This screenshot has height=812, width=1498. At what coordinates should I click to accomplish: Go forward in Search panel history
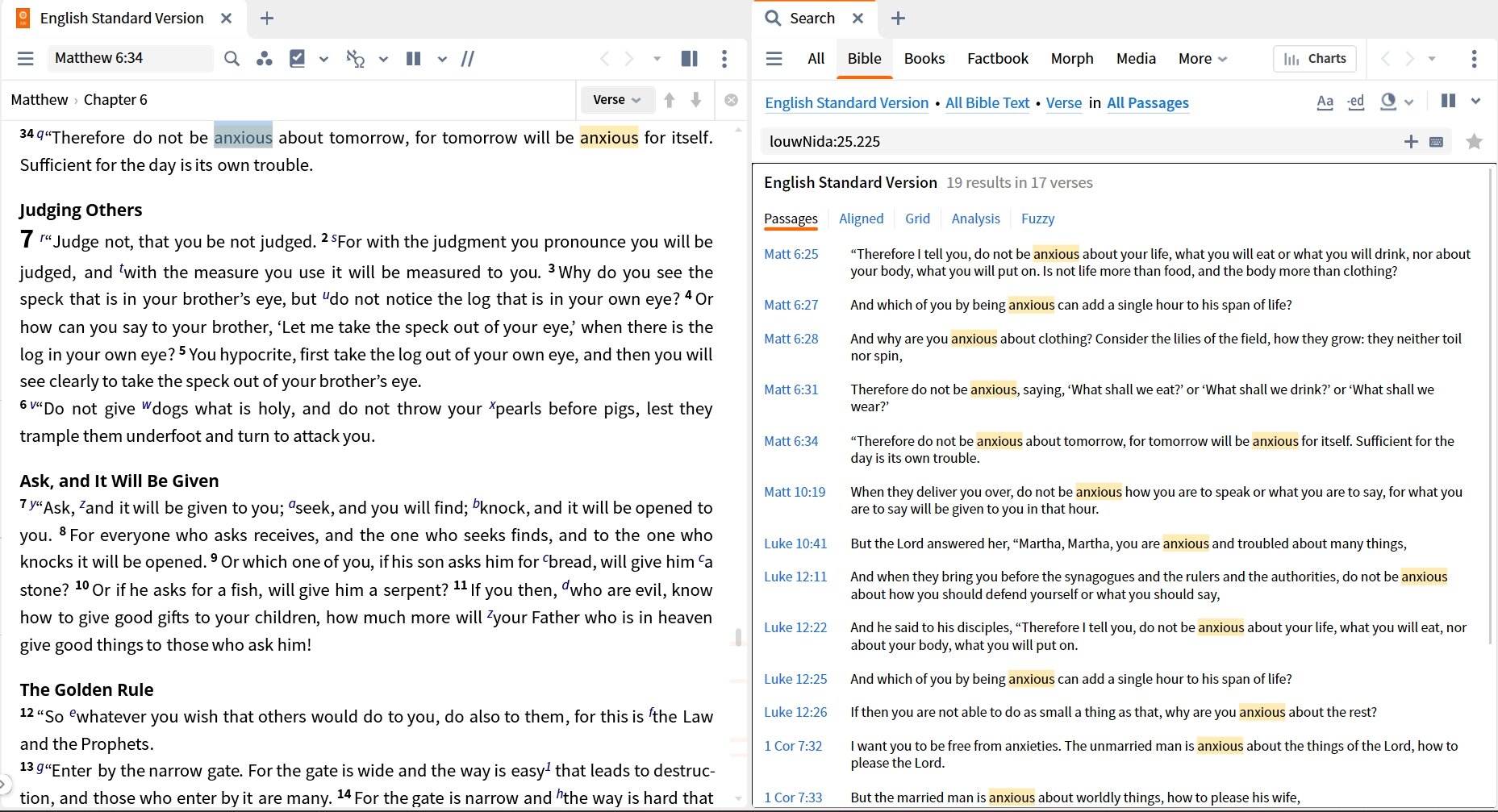click(x=1409, y=58)
